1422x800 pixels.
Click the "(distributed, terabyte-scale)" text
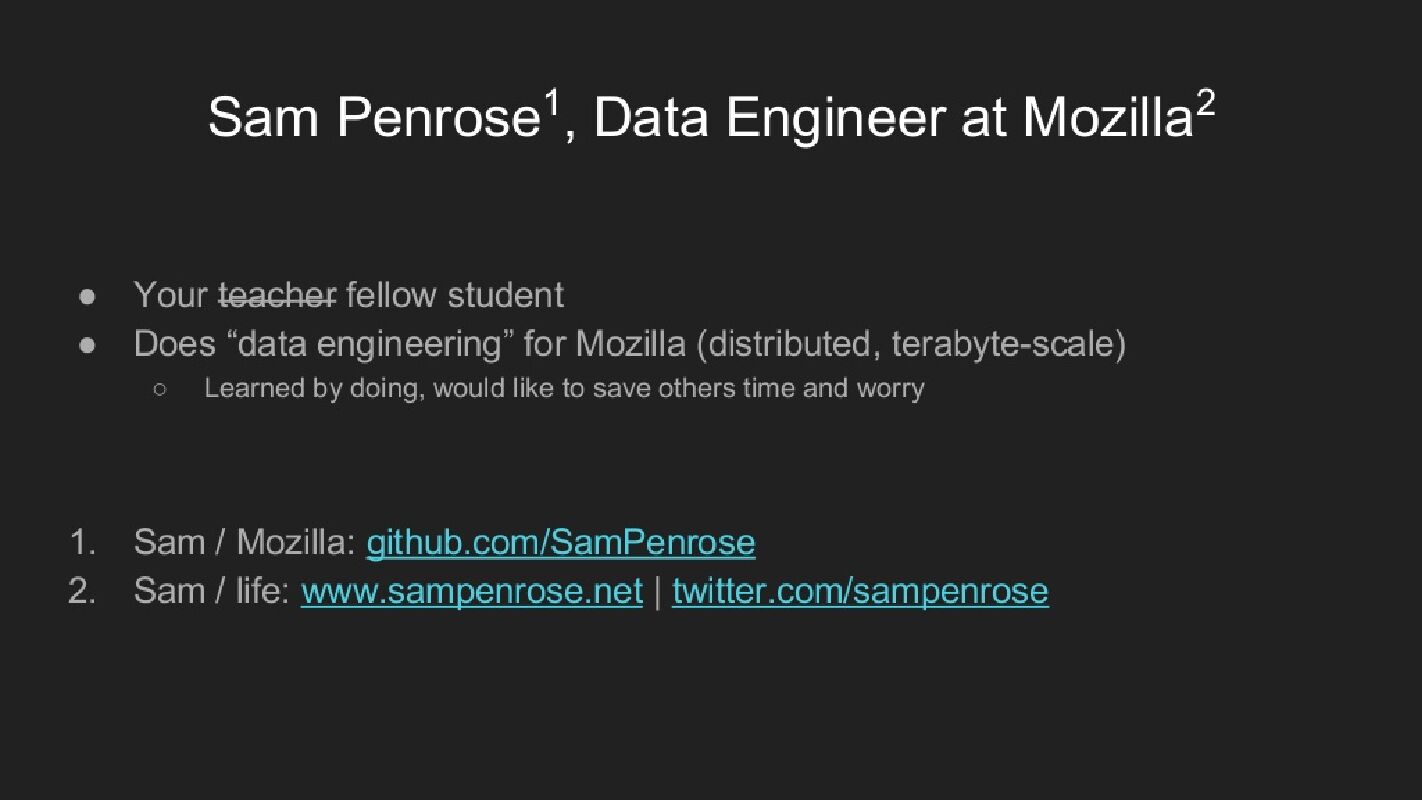(x=910, y=344)
